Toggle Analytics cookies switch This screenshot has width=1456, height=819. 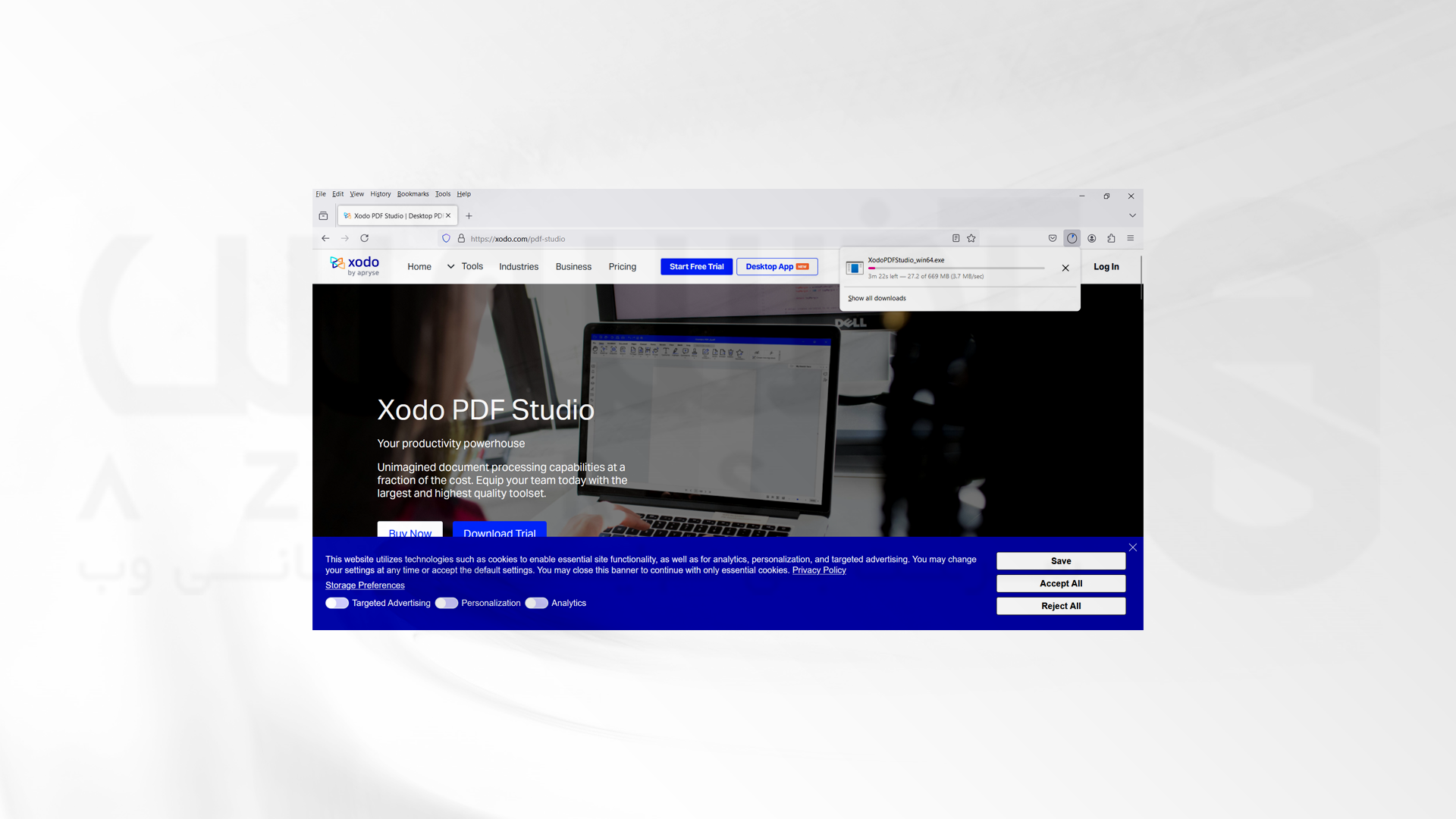(537, 603)
